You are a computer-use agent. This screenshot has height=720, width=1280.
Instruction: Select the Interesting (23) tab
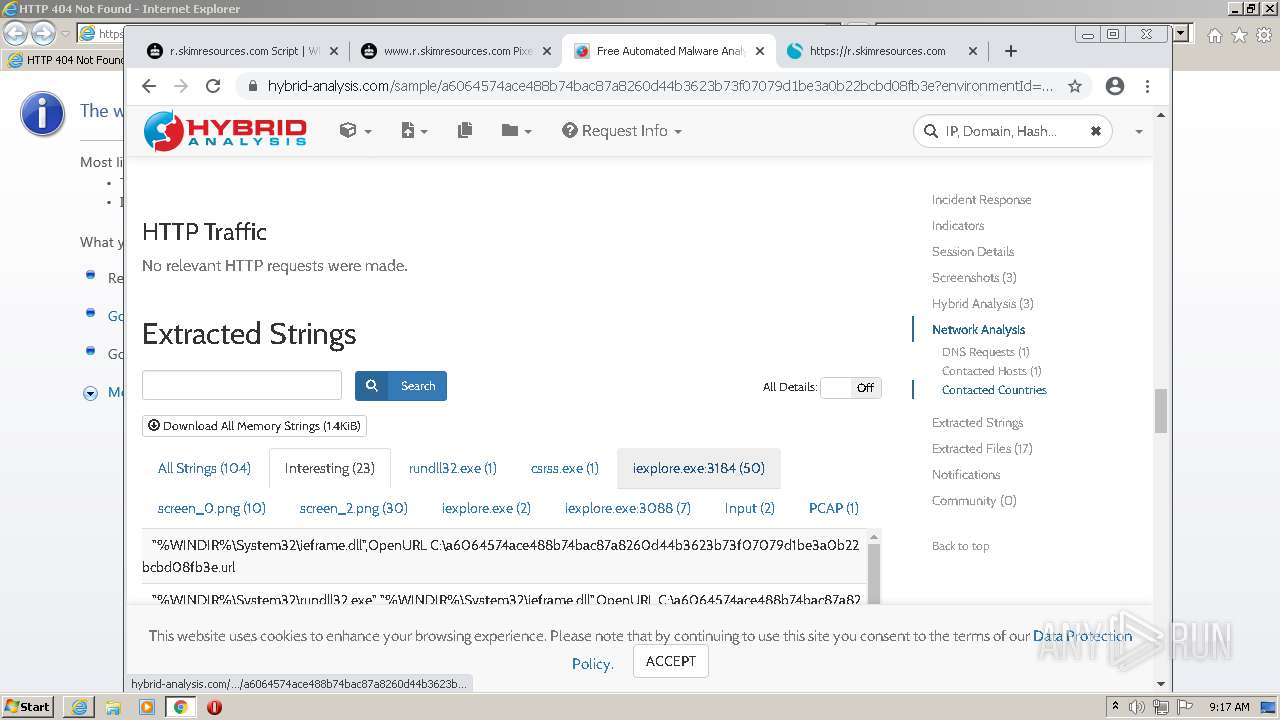[x=329, y=468]
